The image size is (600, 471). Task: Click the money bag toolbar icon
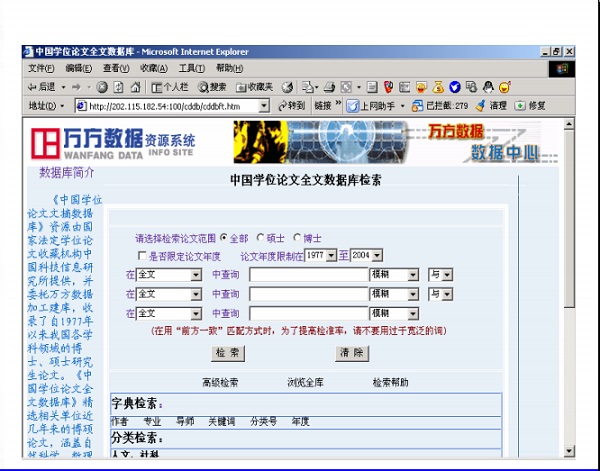[x=438, y=87]
